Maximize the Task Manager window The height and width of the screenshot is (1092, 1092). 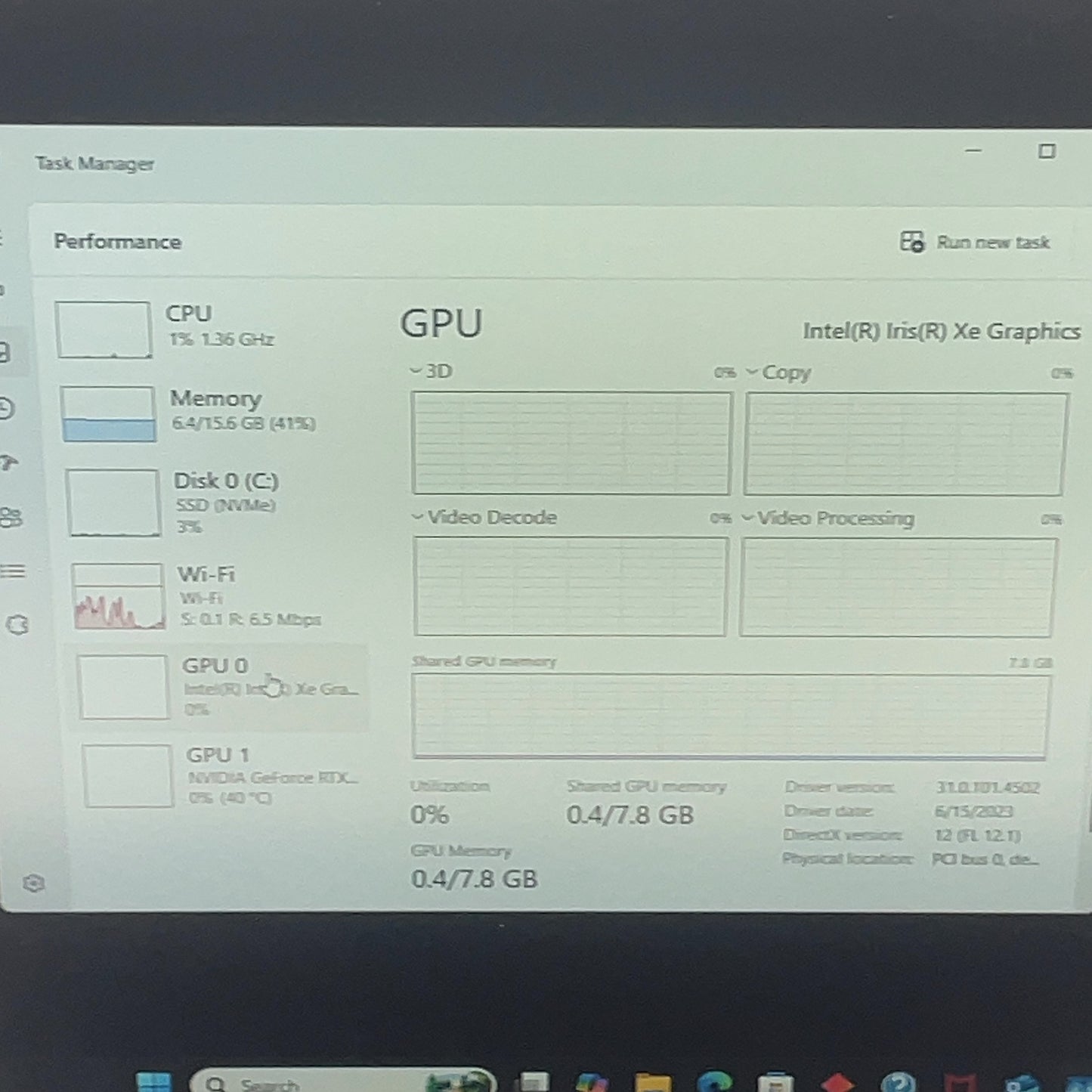tap(1047, 151)
